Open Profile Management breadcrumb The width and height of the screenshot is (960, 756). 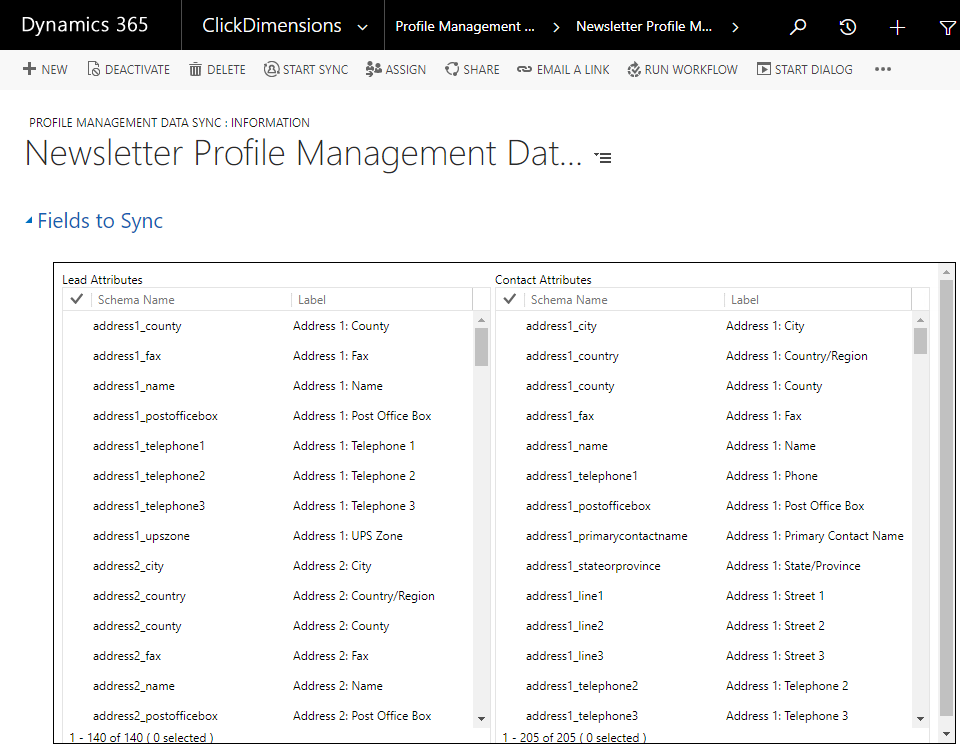465,26
